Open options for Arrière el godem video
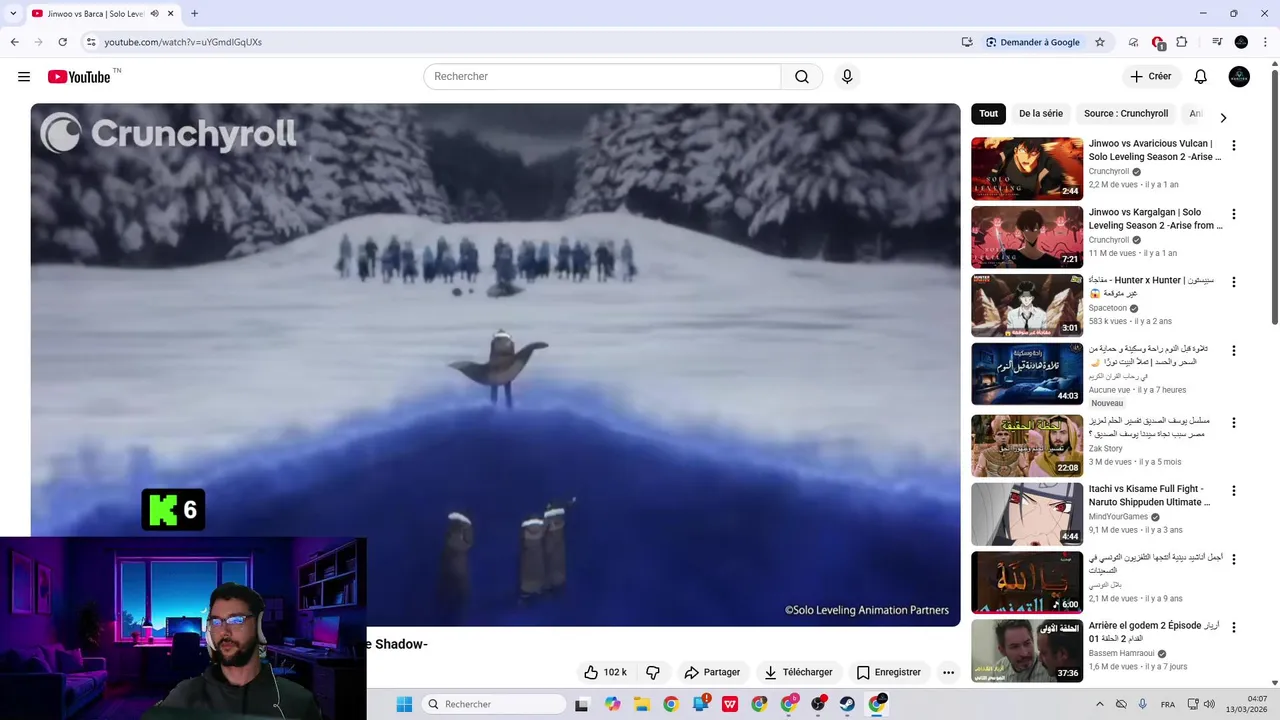The width and height of the screenshot is (1280, 720). 1233,627
